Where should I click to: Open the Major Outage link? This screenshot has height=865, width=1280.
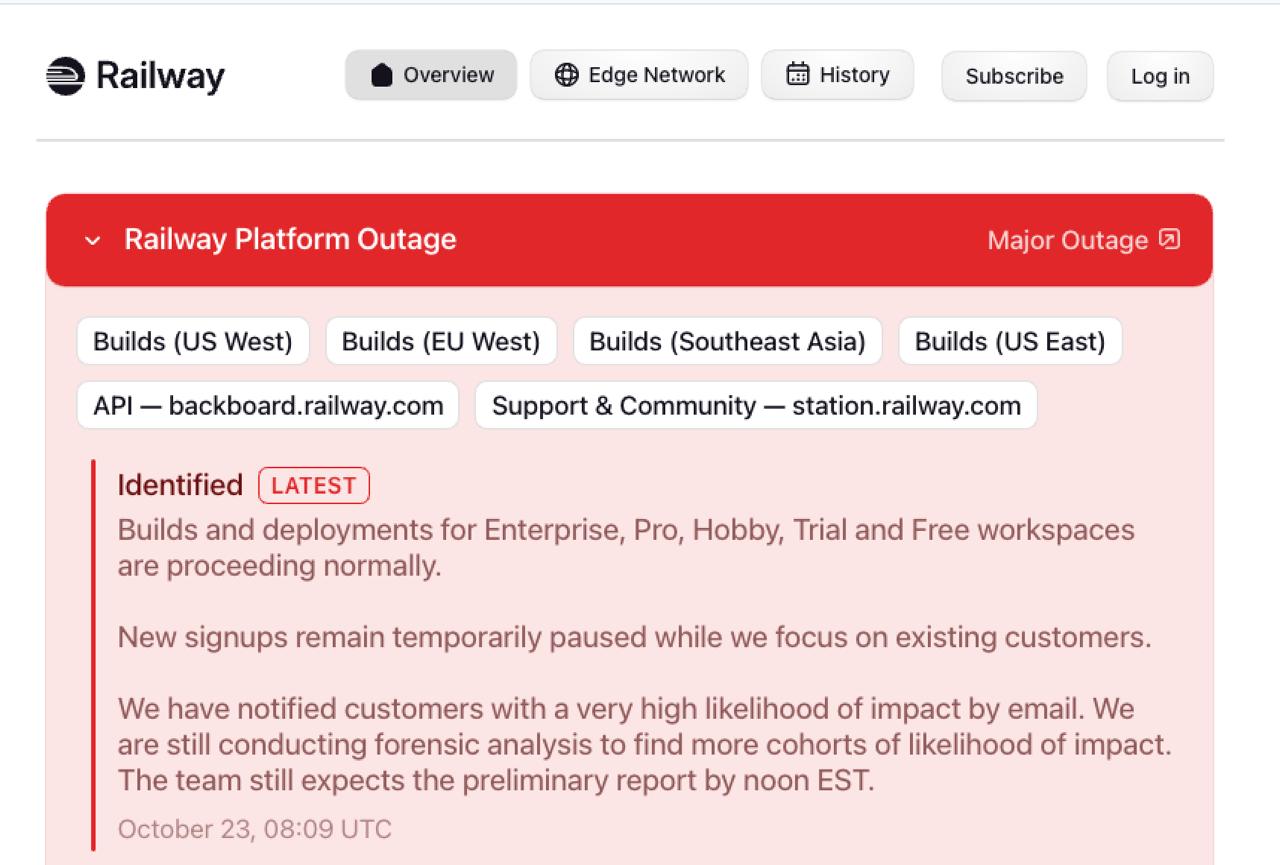coord(1084,240)
